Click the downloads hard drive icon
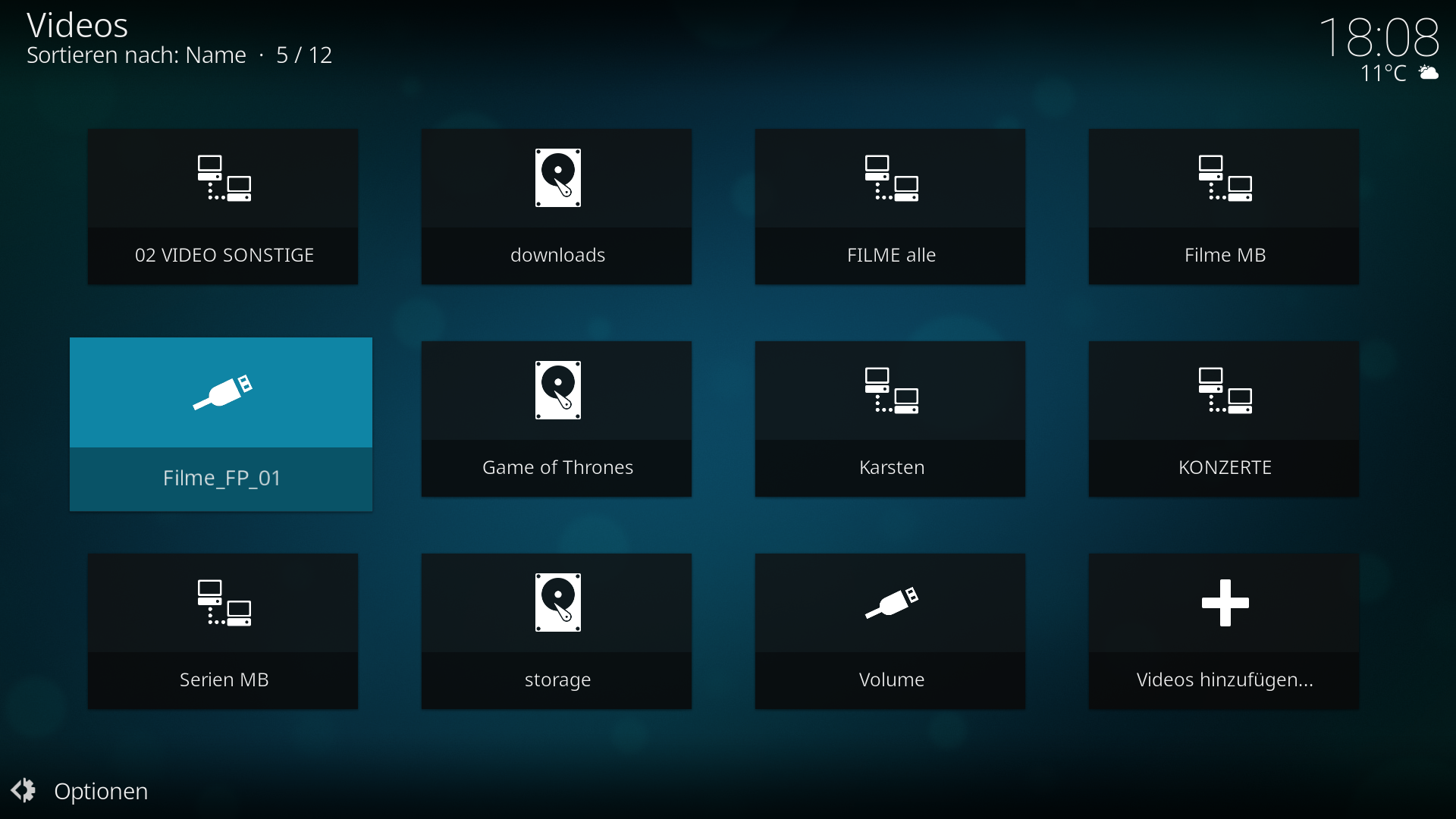 coord(557,178)
